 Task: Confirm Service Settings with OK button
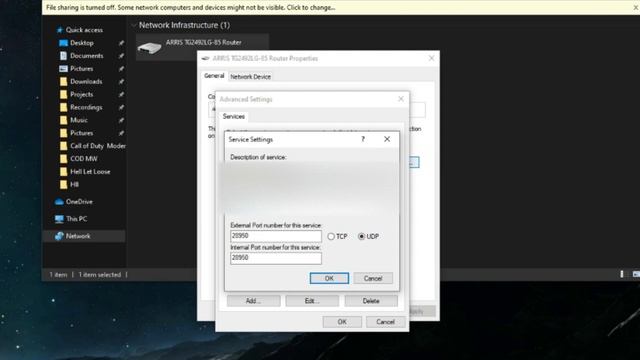329,278
